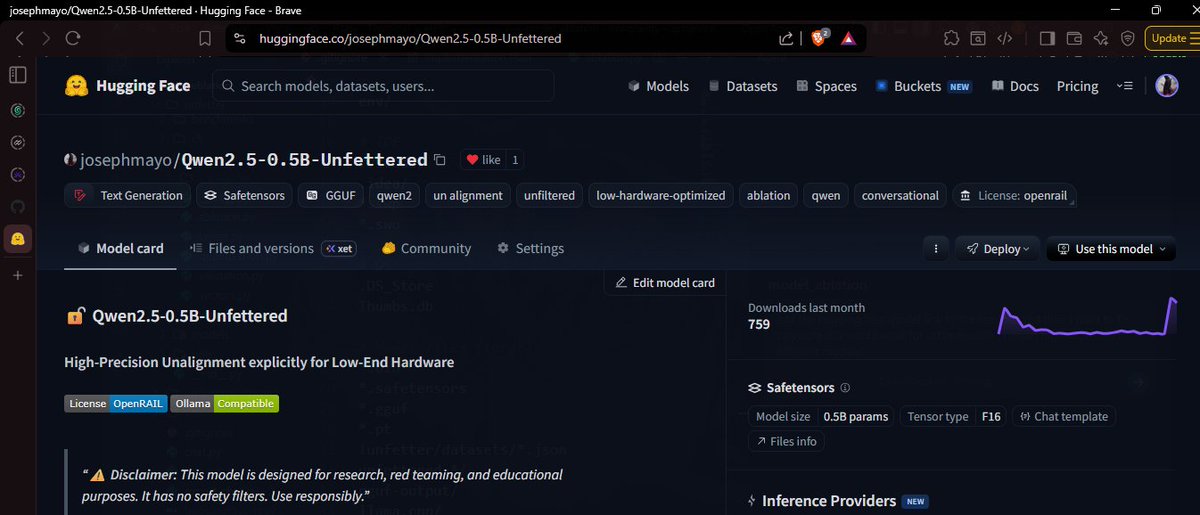Screen dimensions: 1200x515
Task: Click the Ollama Compatible badge
Action: pos(224,404)
